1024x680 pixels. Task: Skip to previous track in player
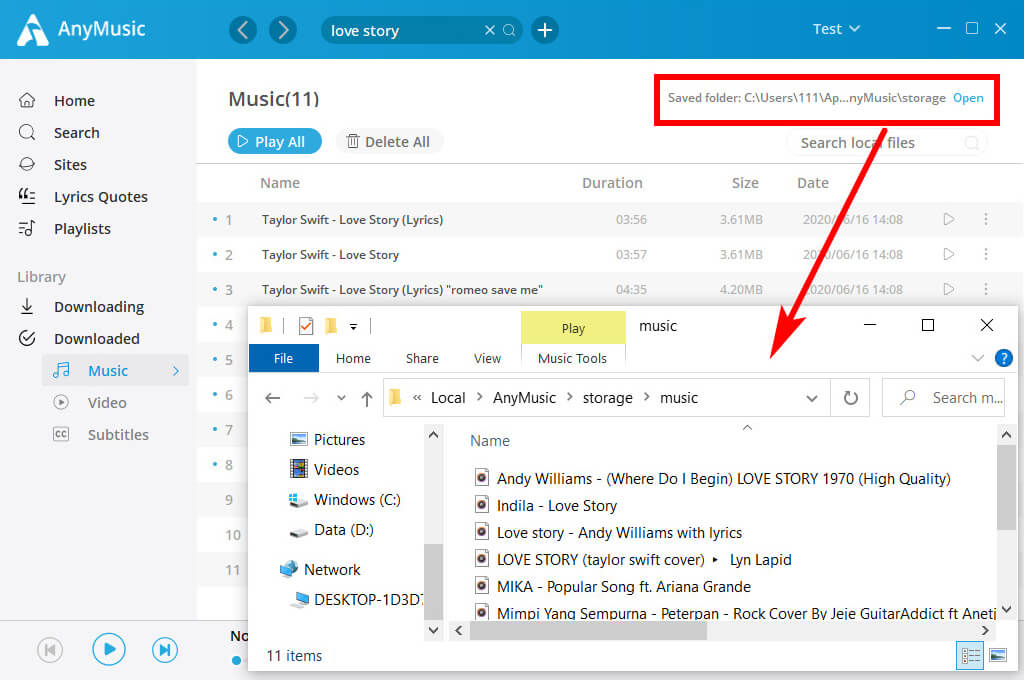coord(50,650)
